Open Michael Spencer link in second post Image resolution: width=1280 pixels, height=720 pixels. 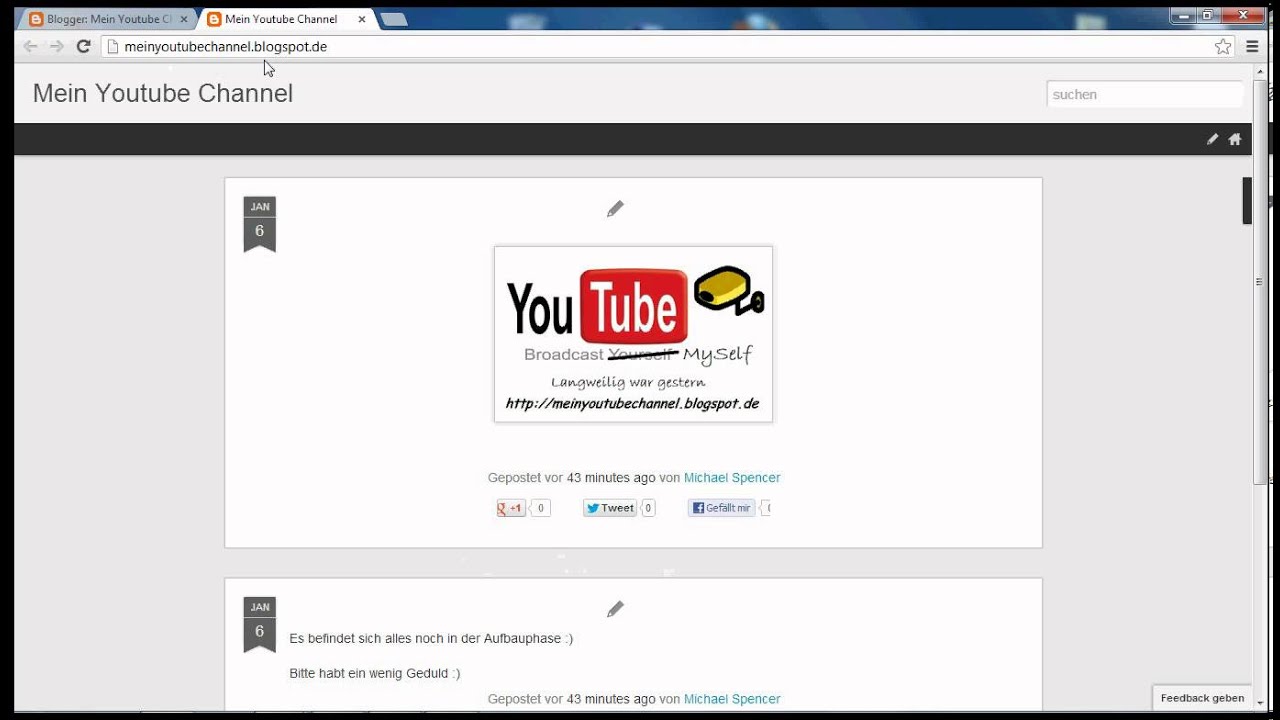click(732, 699)
